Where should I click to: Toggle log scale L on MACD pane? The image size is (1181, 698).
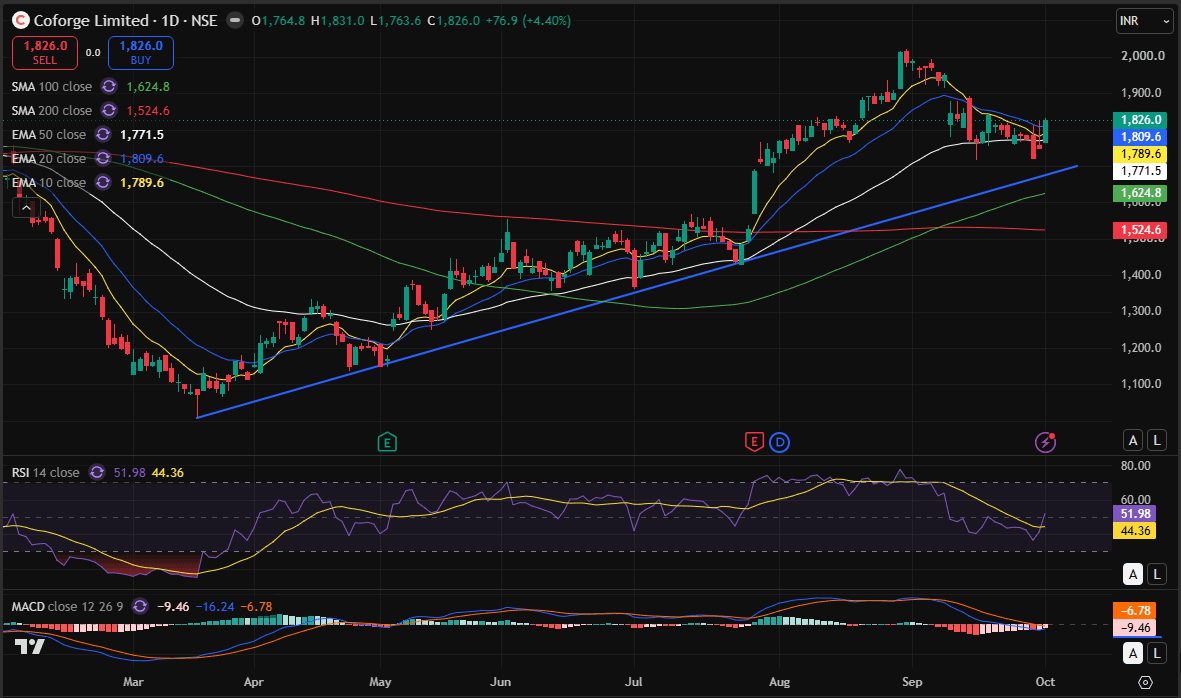pos(1157,654)
